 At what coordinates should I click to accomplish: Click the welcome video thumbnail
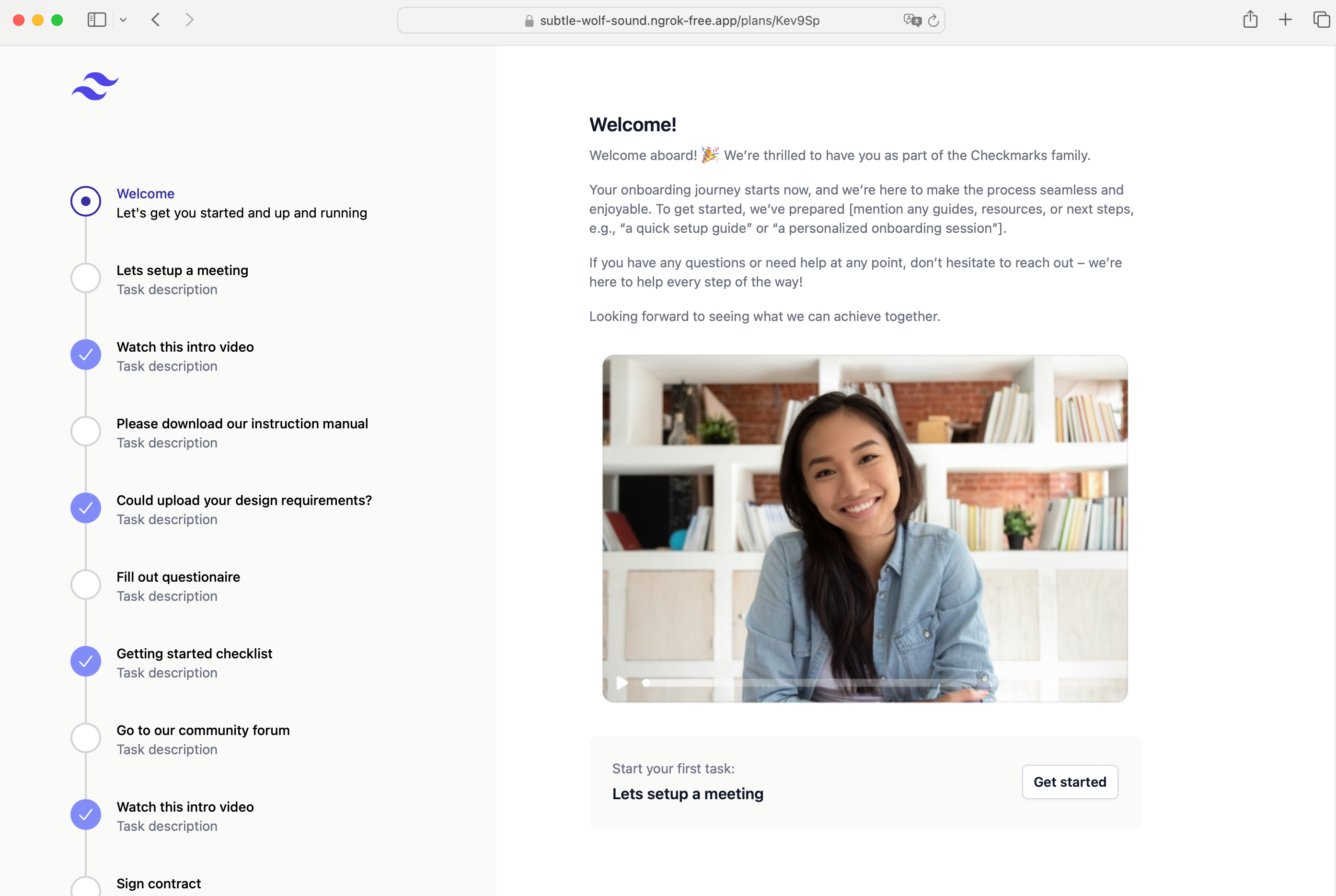pyautogui.click(x=865, y=528)
